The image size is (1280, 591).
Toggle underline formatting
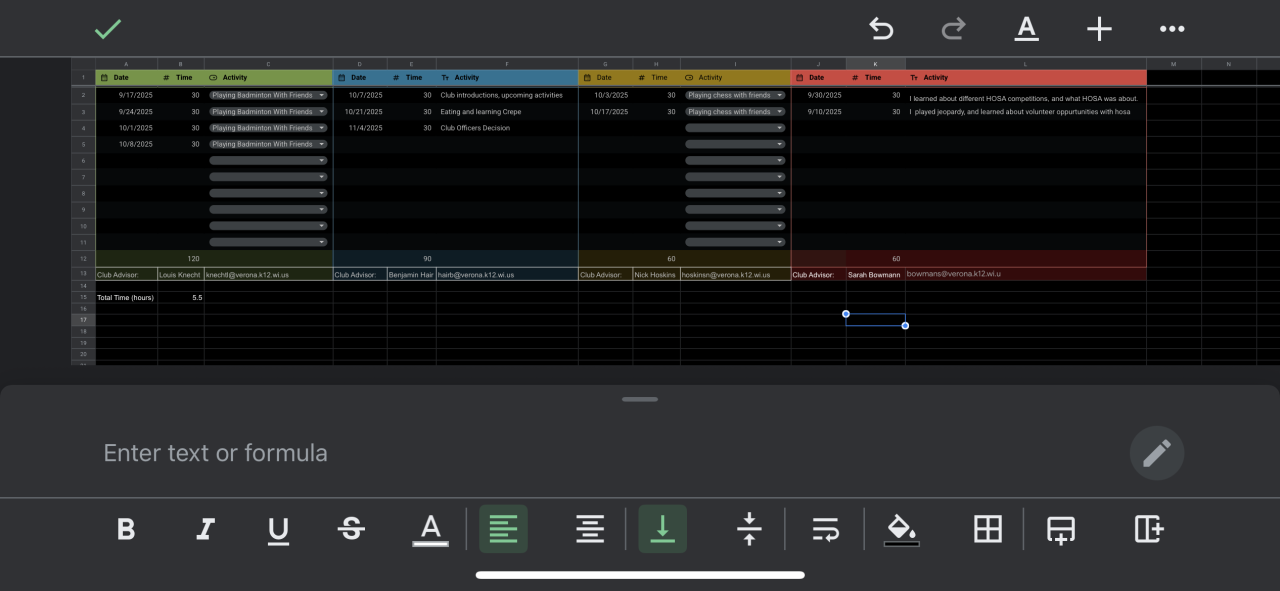279,530
